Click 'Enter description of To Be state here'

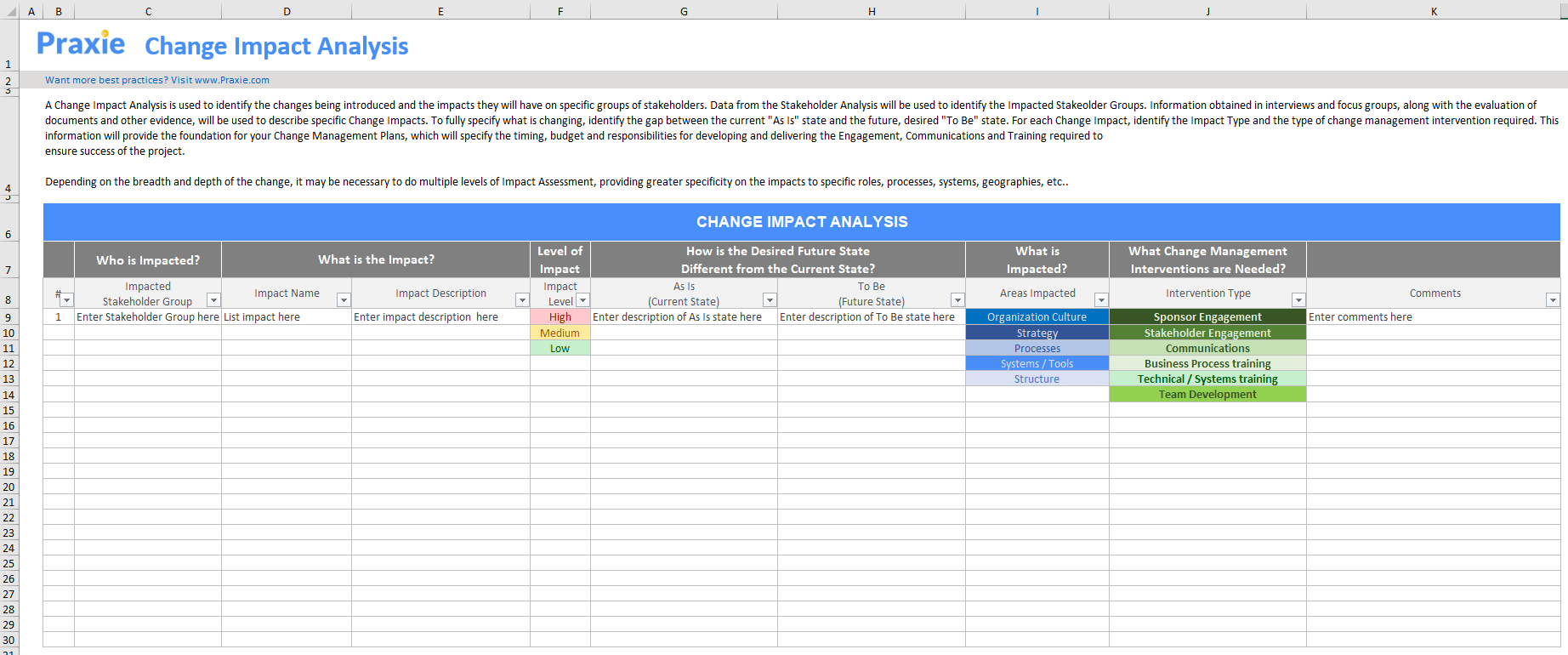[x=872, y=316]
